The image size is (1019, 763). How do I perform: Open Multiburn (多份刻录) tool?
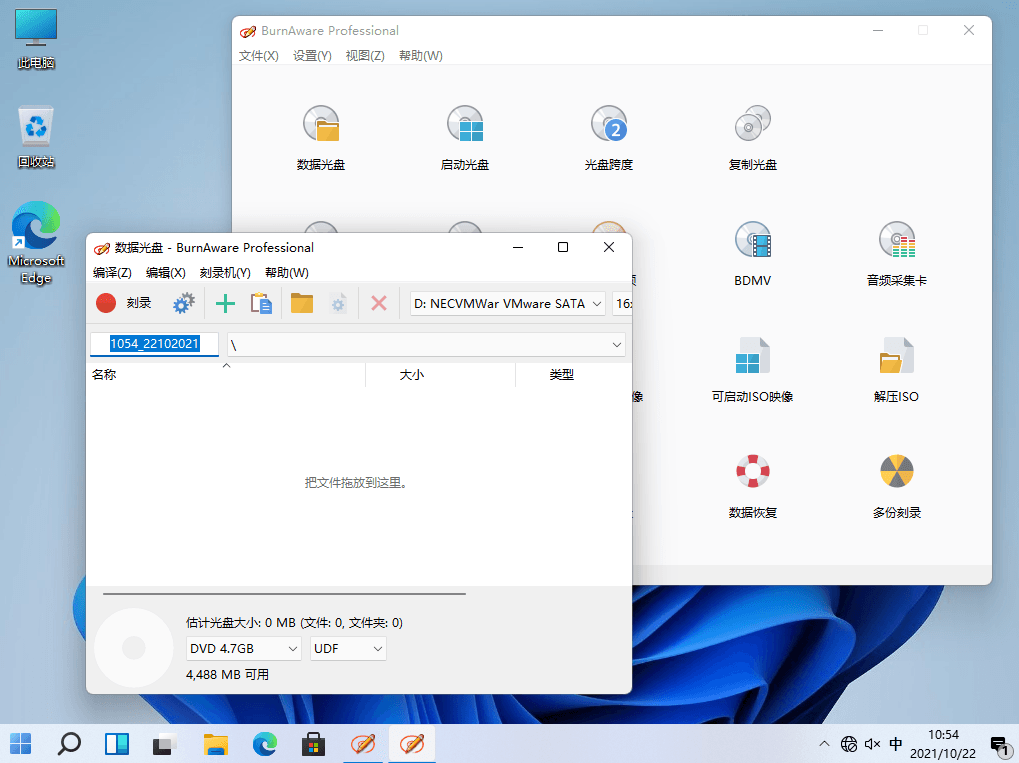(896, 485)
